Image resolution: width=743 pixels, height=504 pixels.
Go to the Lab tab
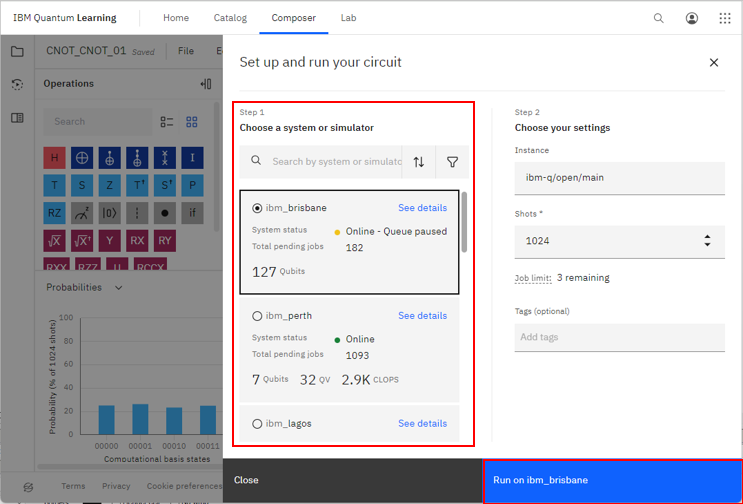348,18
